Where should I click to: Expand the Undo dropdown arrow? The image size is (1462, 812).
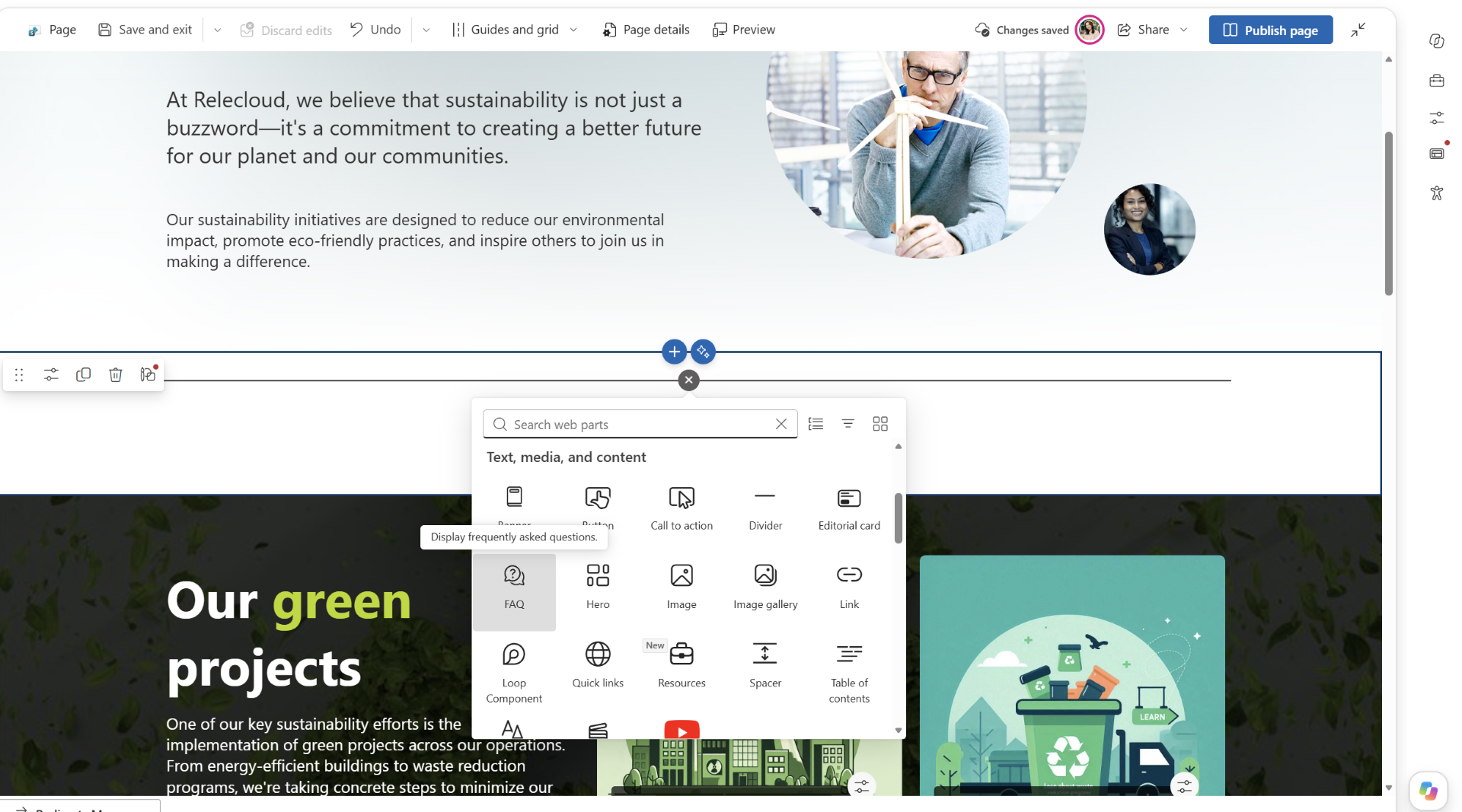[426, 30]
